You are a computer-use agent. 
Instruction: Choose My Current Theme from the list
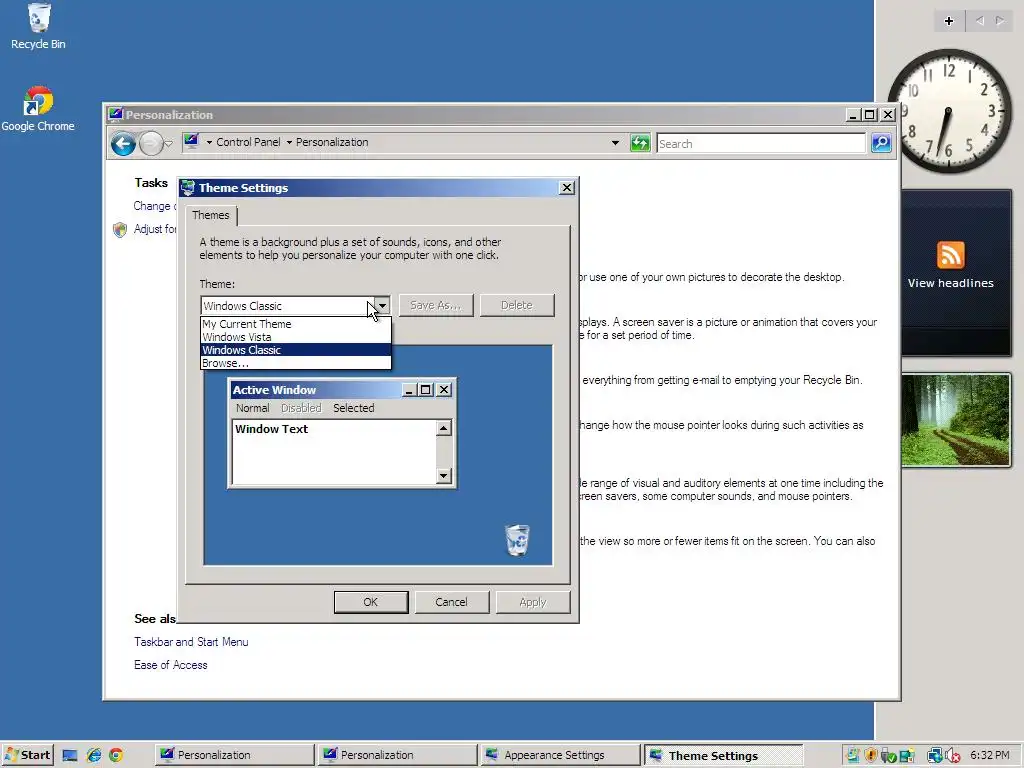point(296,324)
